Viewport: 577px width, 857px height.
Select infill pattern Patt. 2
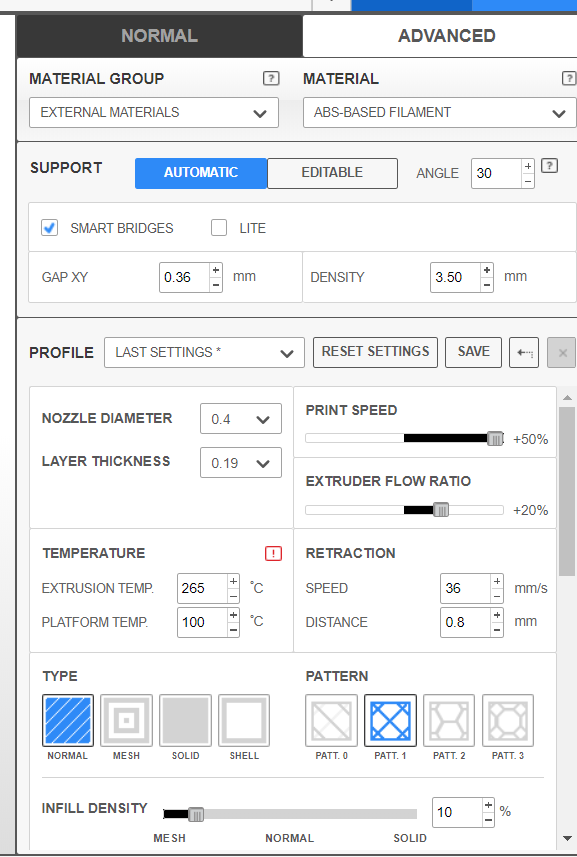tap(449, 720)
